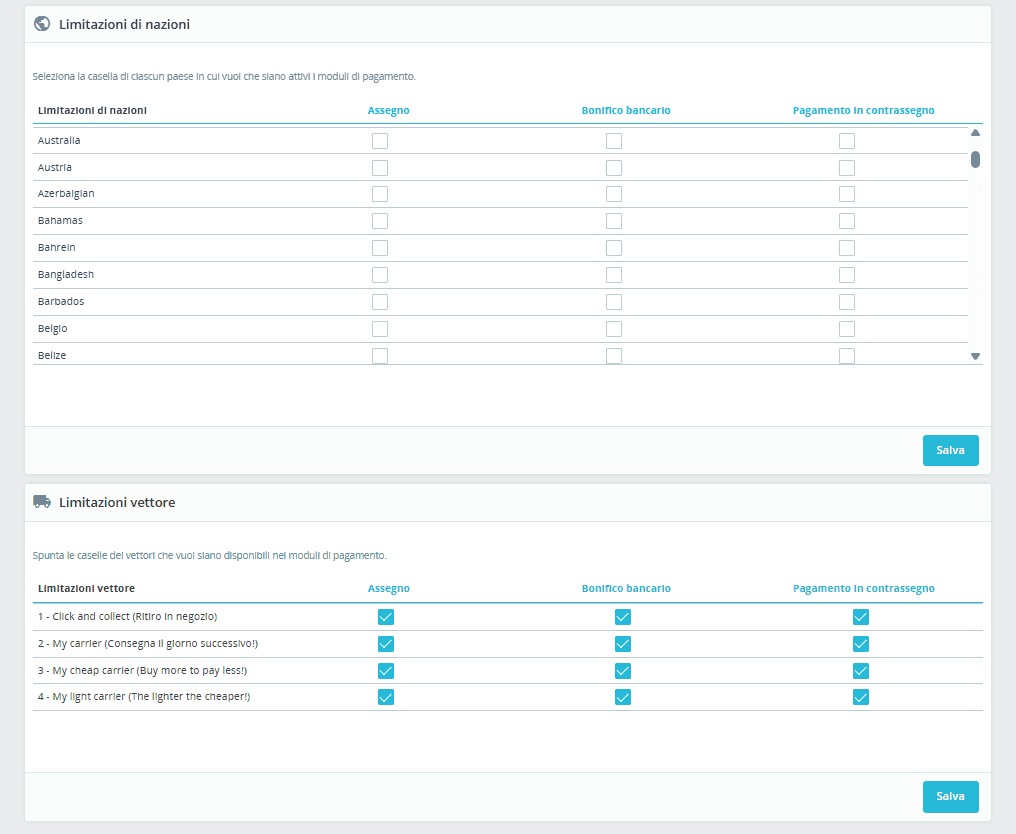
Task: Disable Pagamento in contrassegno for My cheap carrier
Action: tap(861, 671)
